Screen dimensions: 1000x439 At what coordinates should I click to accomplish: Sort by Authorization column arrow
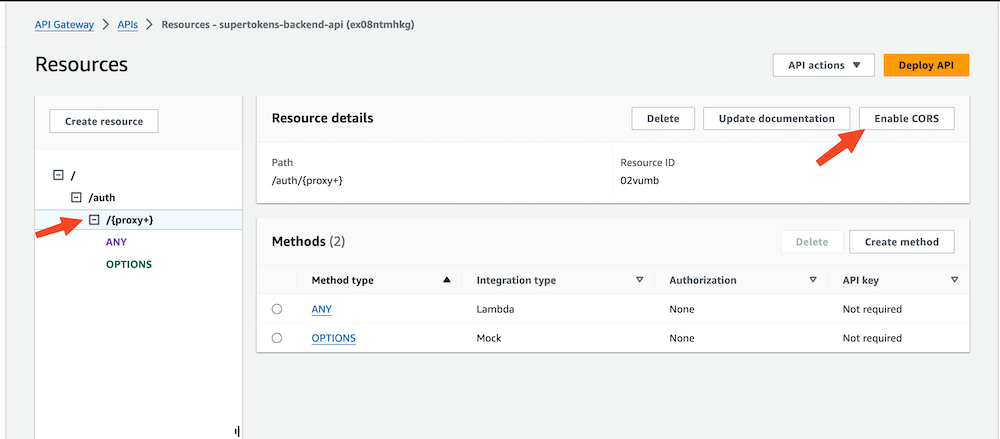813,280
